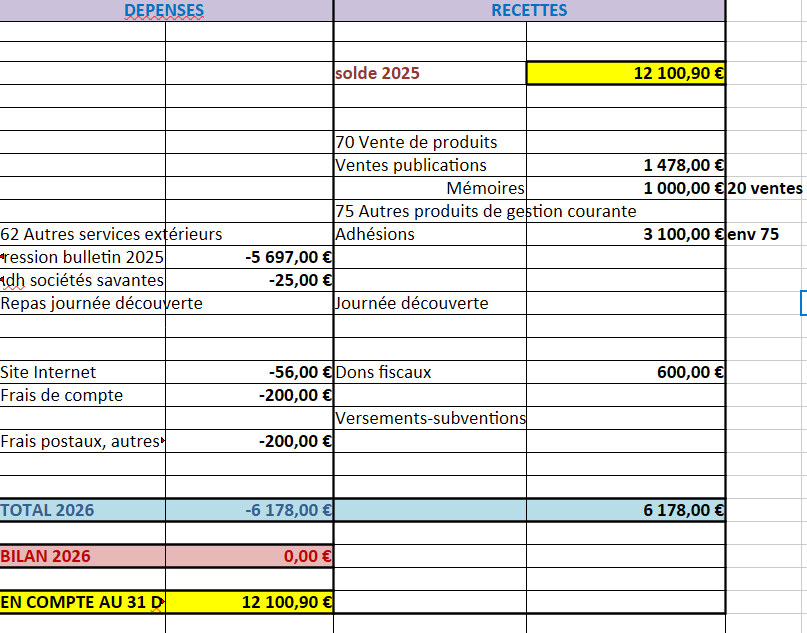Select the Adhésions amount 3 100,00 €
This screenshot has height=633, width=807.
click(625, 234)
